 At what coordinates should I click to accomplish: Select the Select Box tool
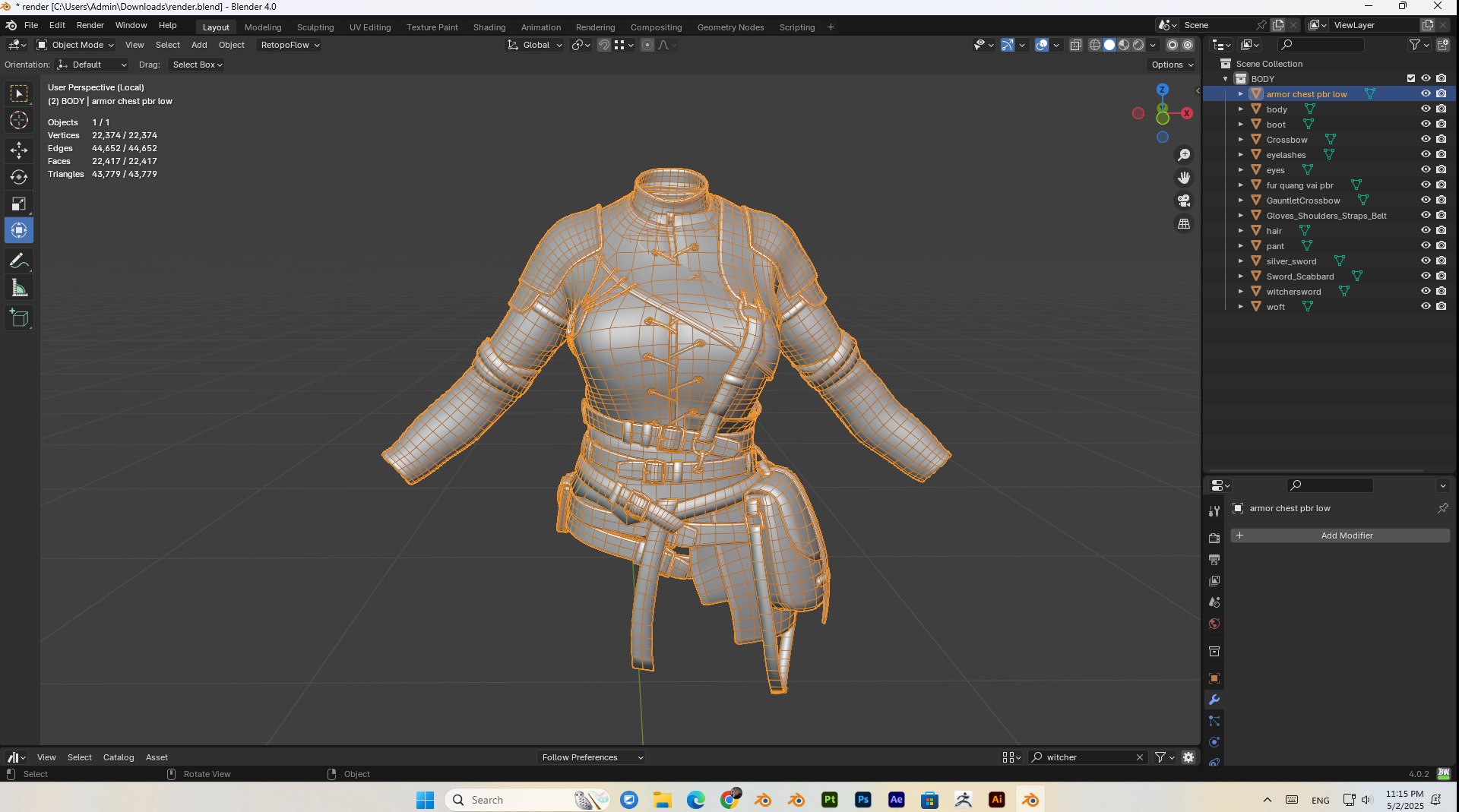pyautogui.click(x=19, y=93)
